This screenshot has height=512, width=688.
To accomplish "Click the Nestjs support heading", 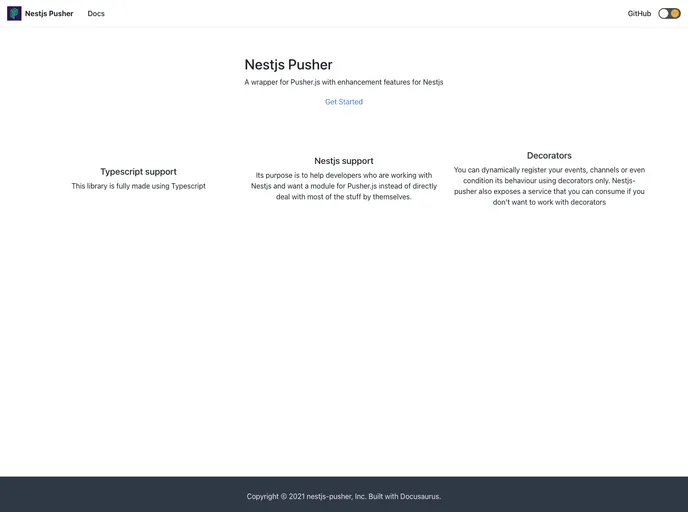I will coord(344,161).
